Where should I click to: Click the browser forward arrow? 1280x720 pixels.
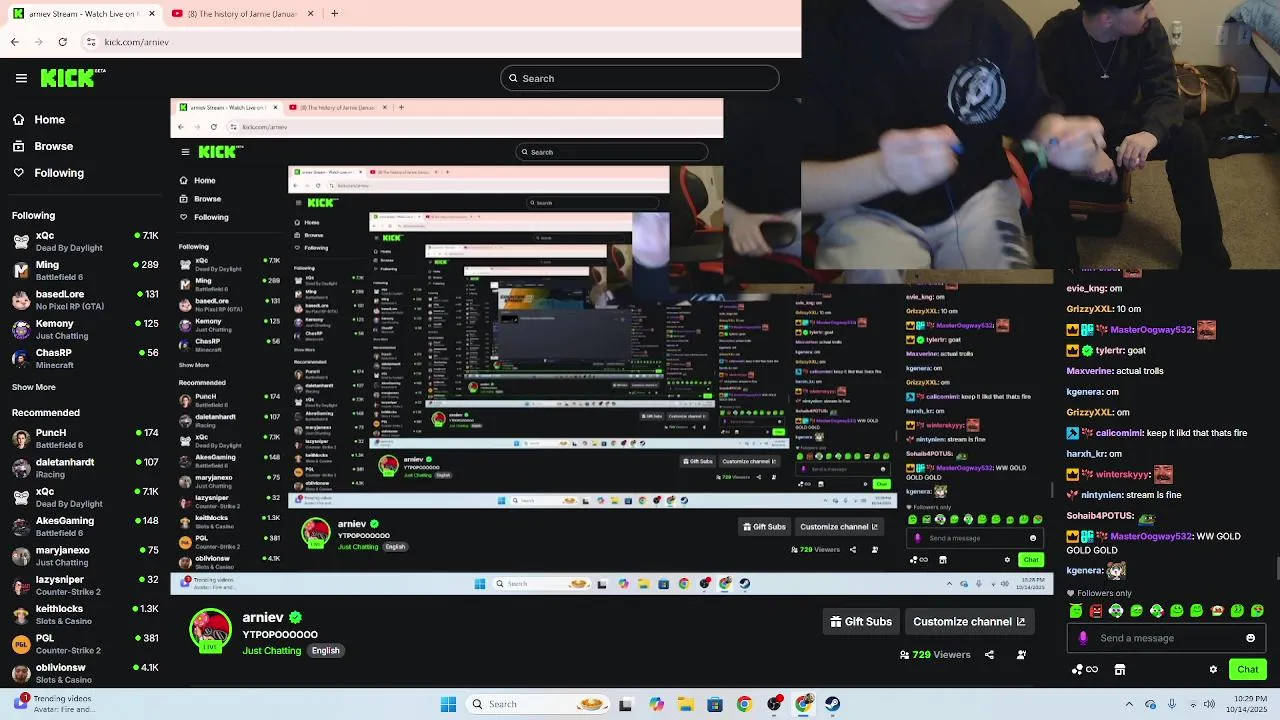39,42
